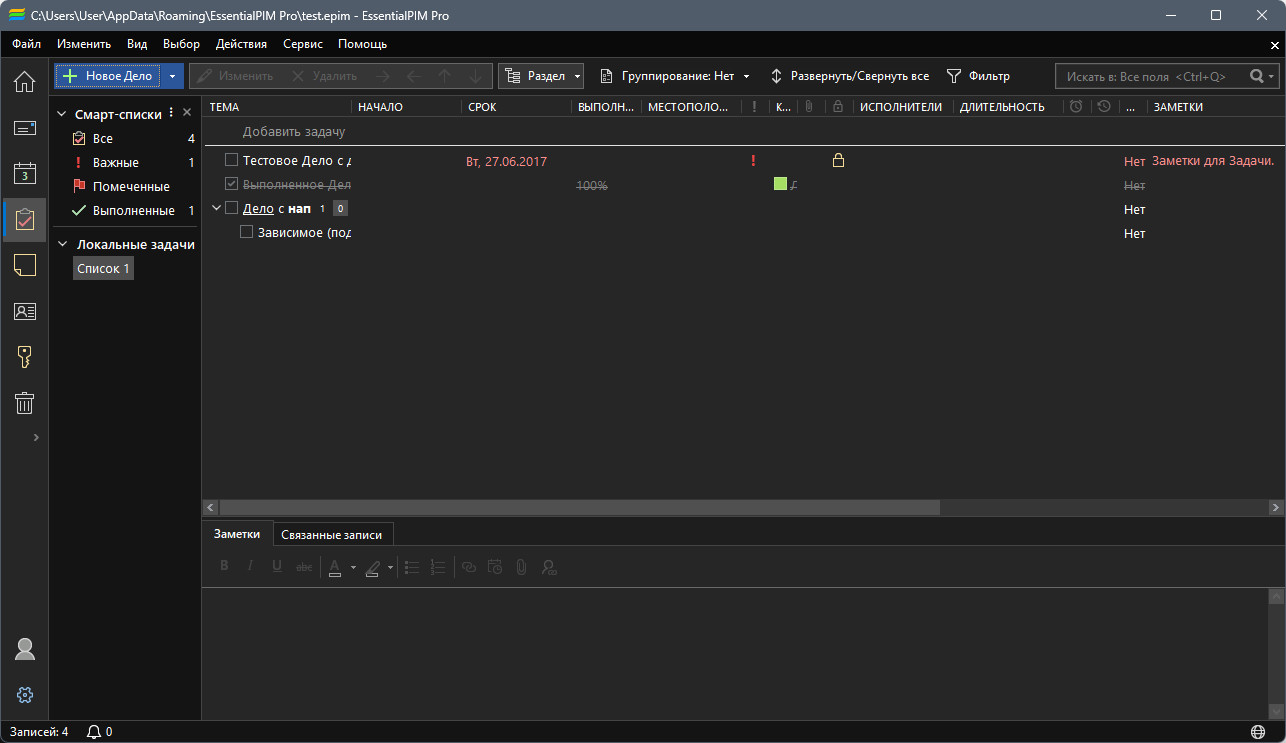
Task: Open the Действия menu
Action: click(x=241, y=44)
